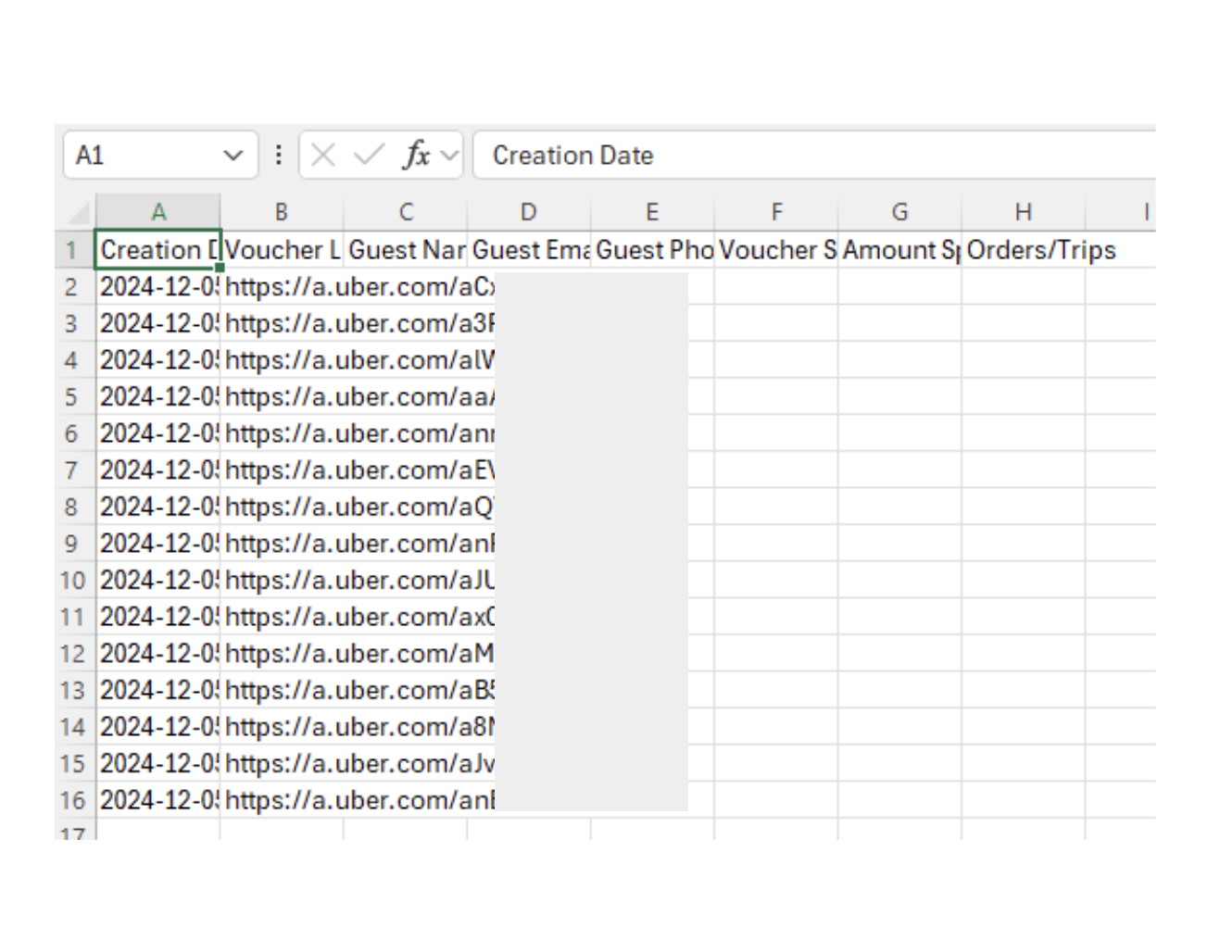The image size is (1232, 952).
Task: Select column F header
Action: point(776,212)
